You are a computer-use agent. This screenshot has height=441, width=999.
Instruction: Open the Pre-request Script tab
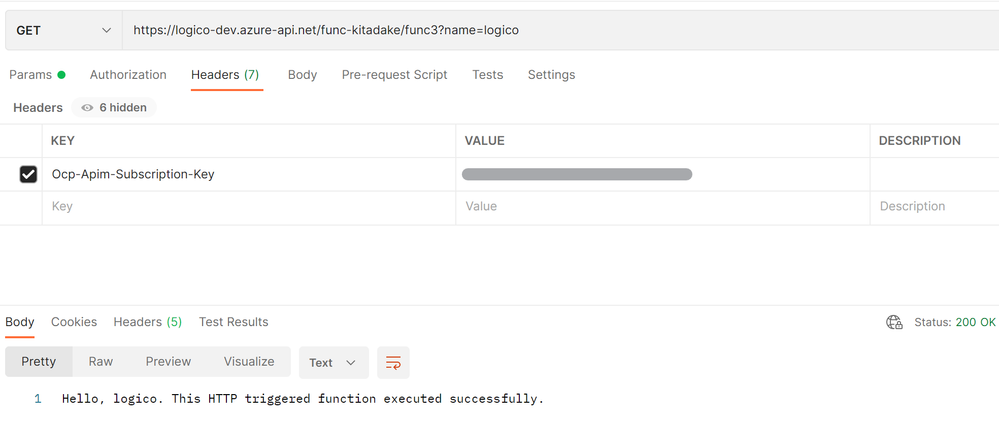(x=394, y=75)
